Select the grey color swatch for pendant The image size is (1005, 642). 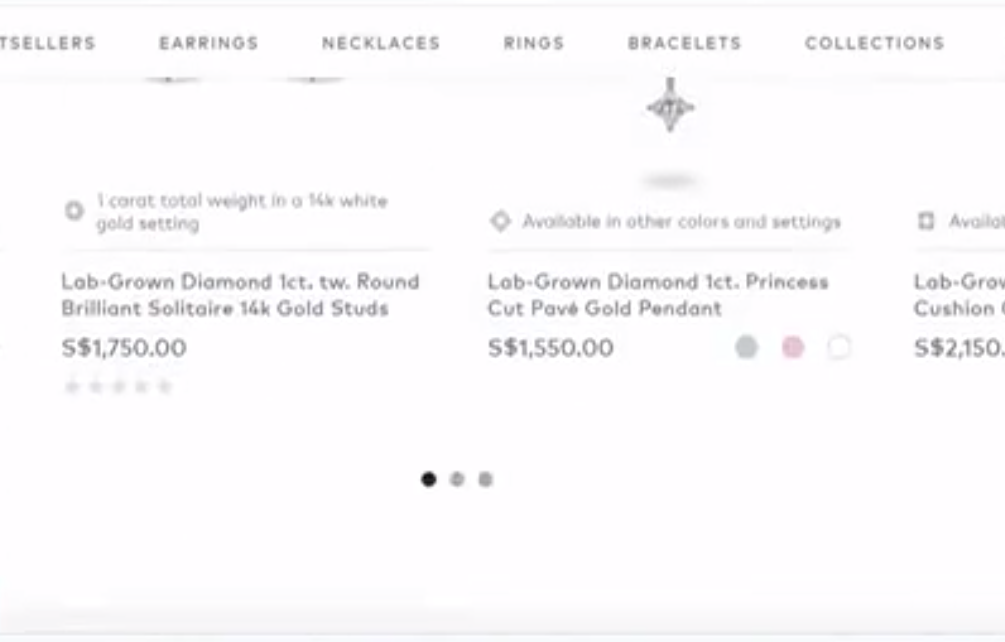[746, 347]
